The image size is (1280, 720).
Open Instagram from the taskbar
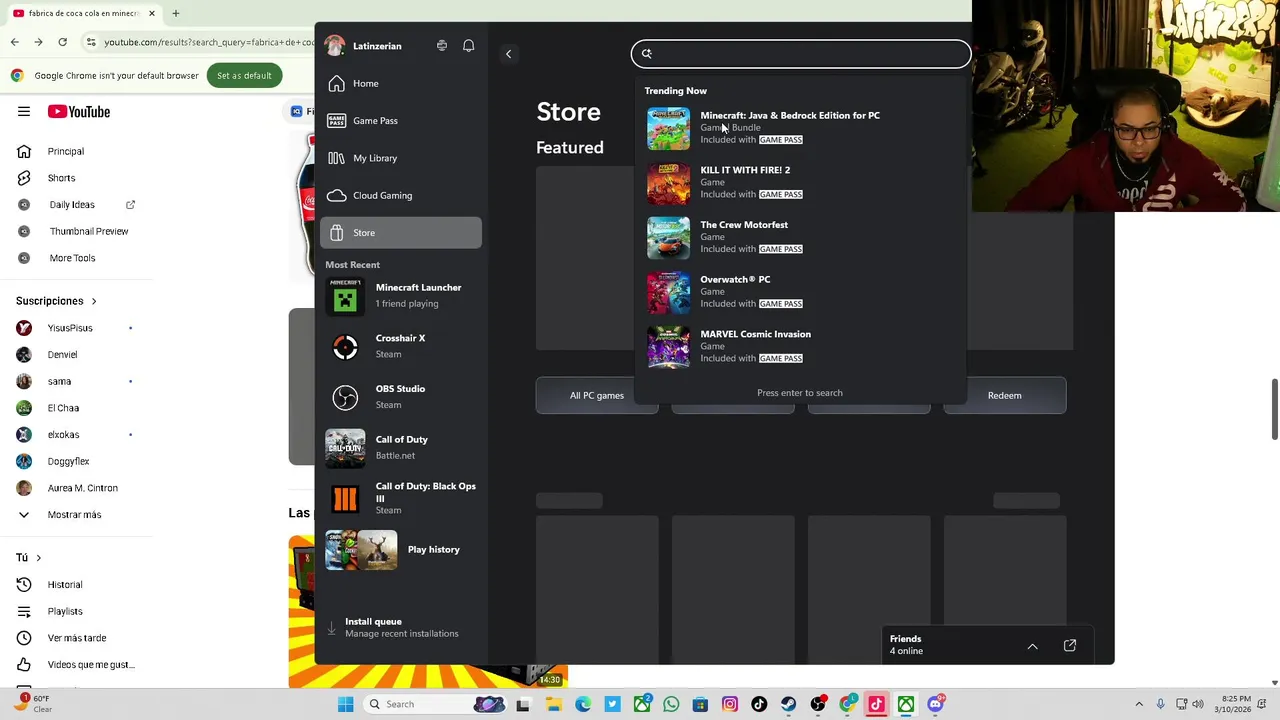click(x=730, y=705)
